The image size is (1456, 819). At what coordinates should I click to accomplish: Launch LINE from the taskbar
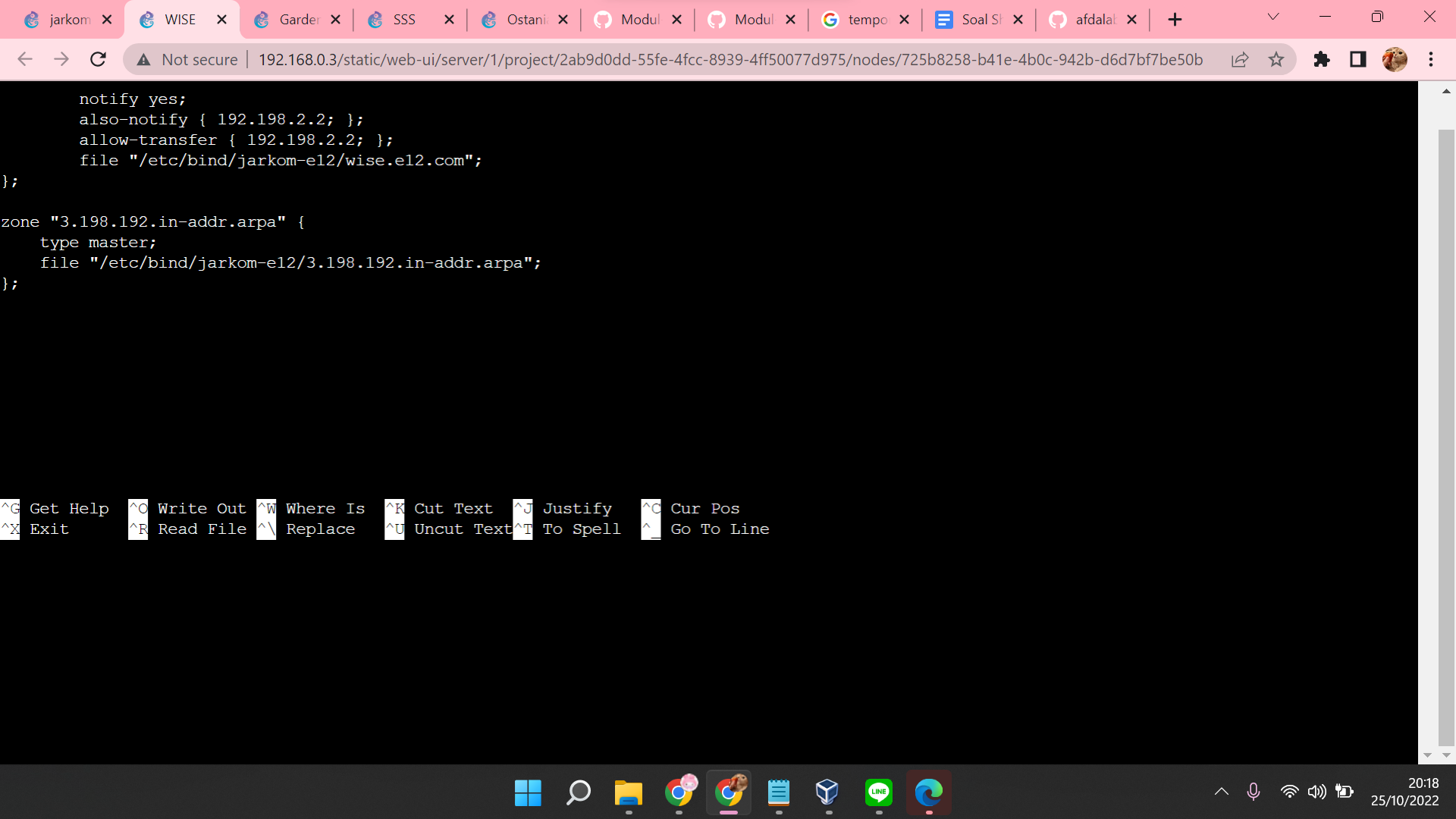[x=878, y=793]
